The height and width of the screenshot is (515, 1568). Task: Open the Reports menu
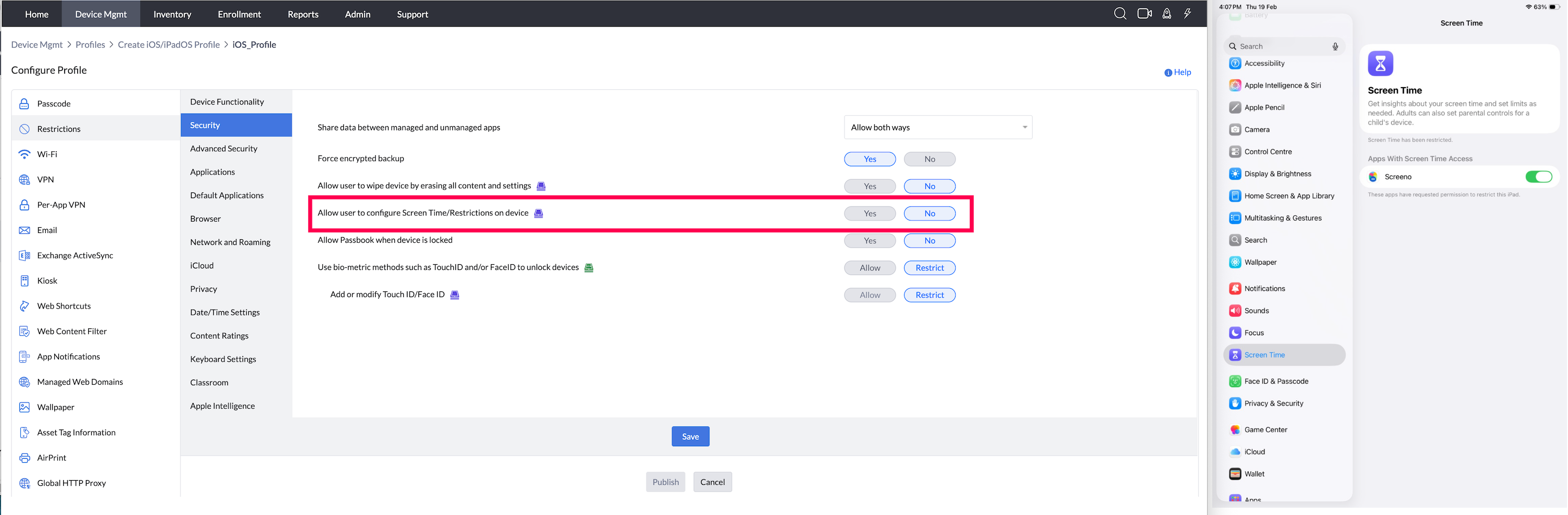(303, 14)
